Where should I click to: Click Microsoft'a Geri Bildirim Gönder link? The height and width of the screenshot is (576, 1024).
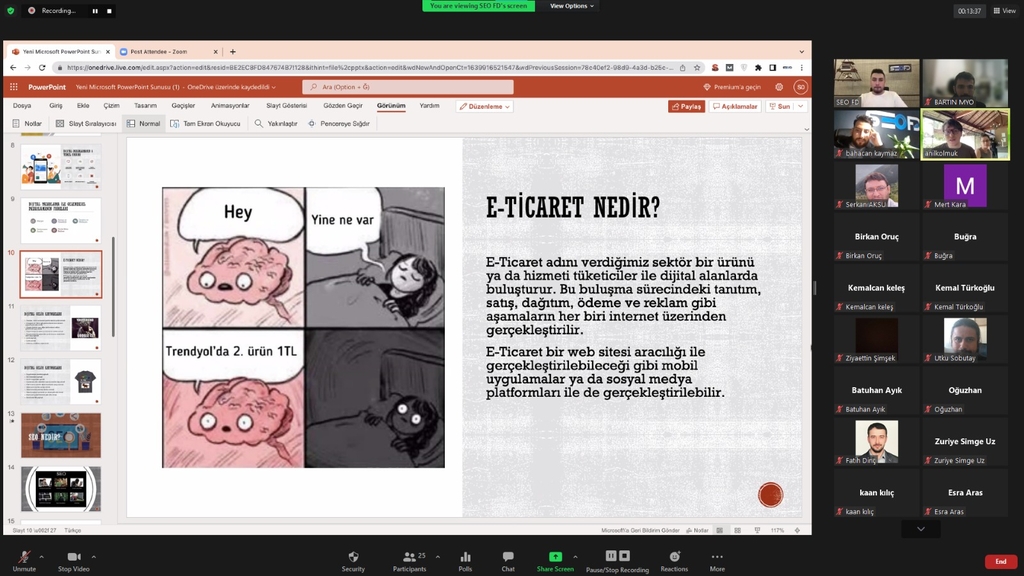(640, 530)
